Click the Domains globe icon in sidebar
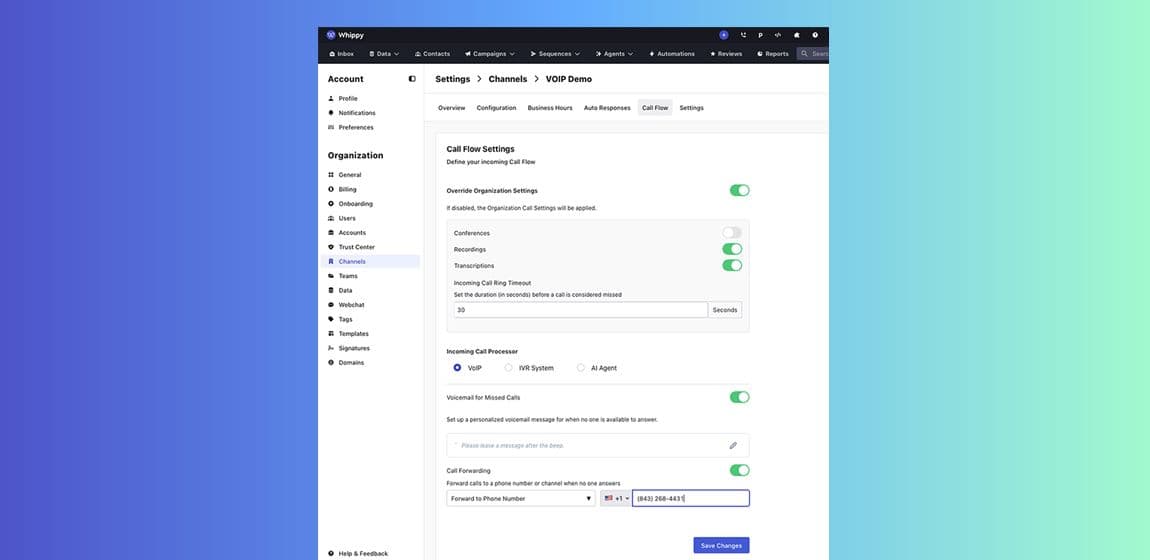The height and width of the screenshot is (560, 1150). coord(331,363)
